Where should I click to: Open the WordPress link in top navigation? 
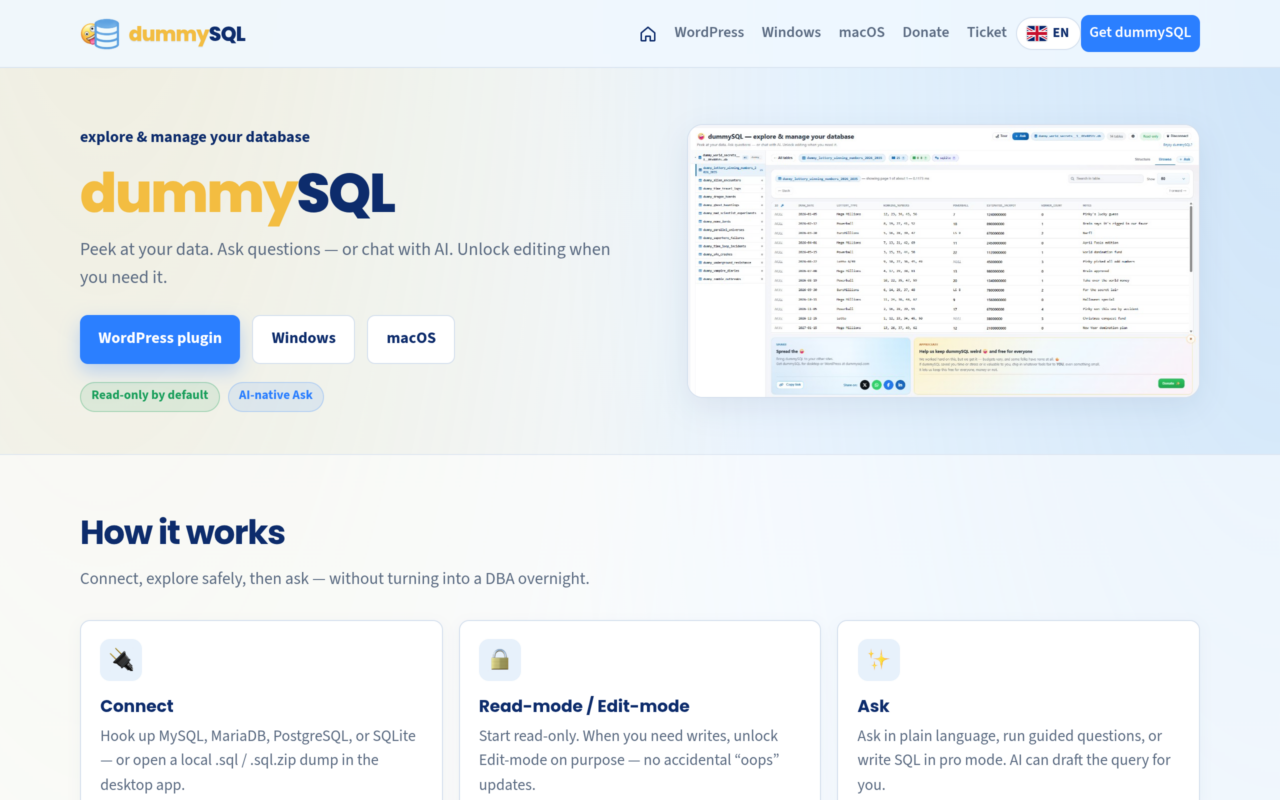point(709,32)
